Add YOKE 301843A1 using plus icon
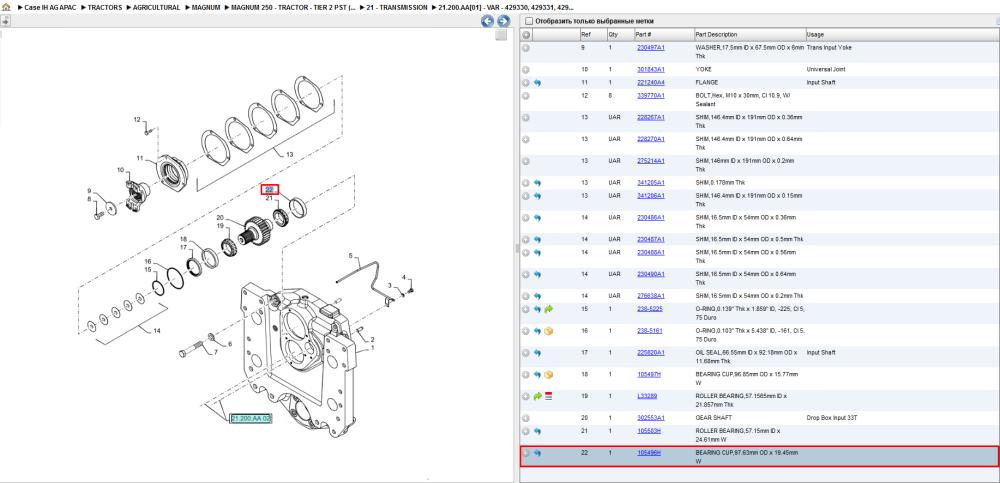 pyautogui.click(x=526, y=70)
